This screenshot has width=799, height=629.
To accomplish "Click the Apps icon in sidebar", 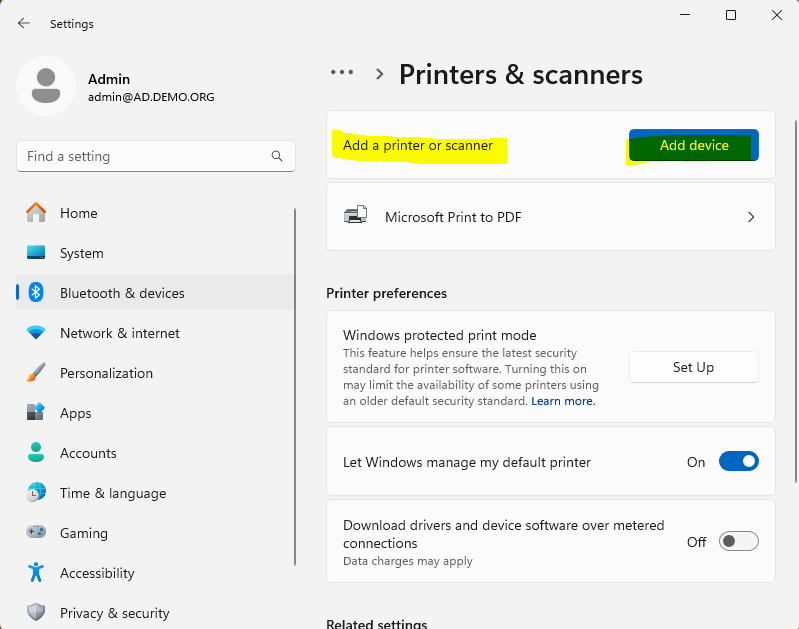I will [x=36, y=412].
